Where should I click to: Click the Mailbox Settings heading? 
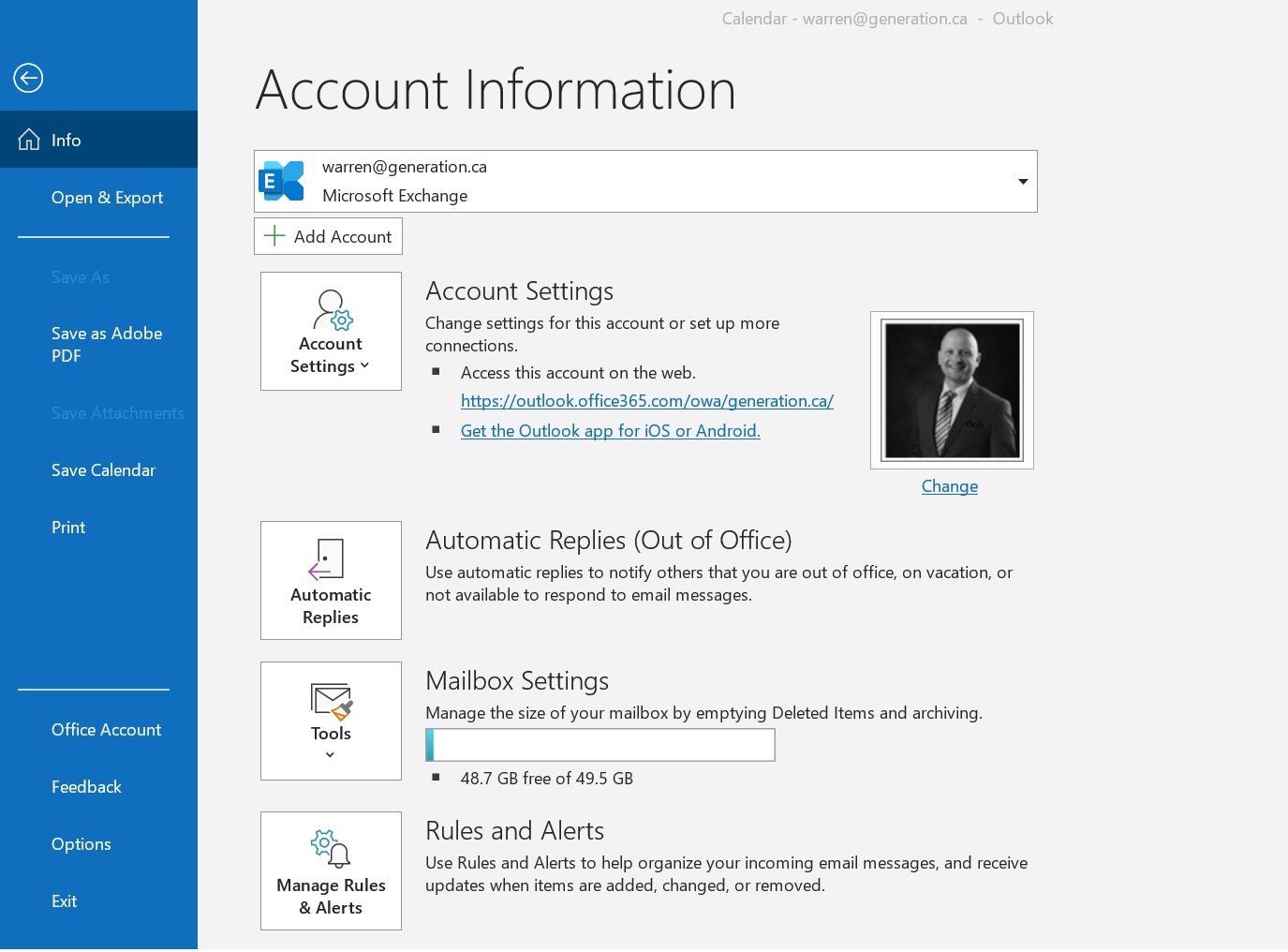click(x=517, y=681)
